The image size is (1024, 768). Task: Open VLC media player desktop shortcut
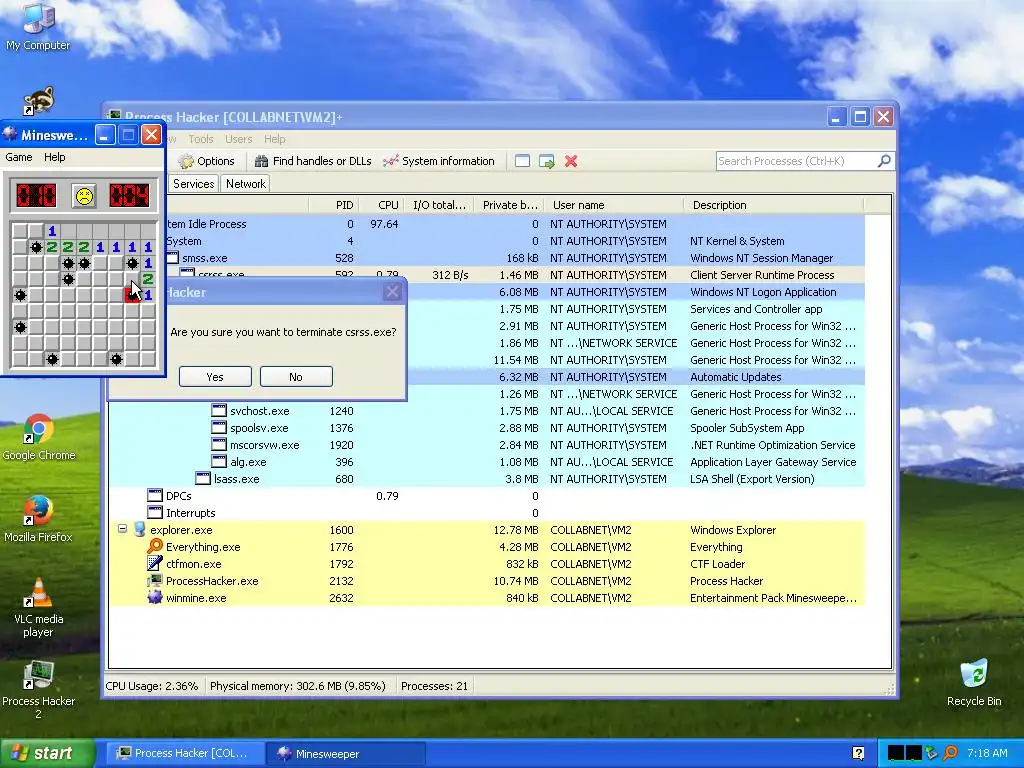point(38,607)
